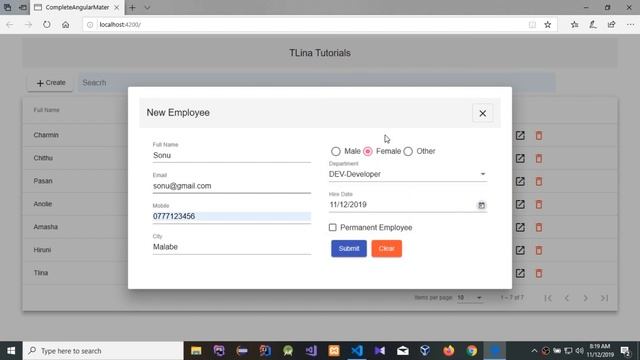Click the edit icon in Charmin's row

click(x=520, y=136)
